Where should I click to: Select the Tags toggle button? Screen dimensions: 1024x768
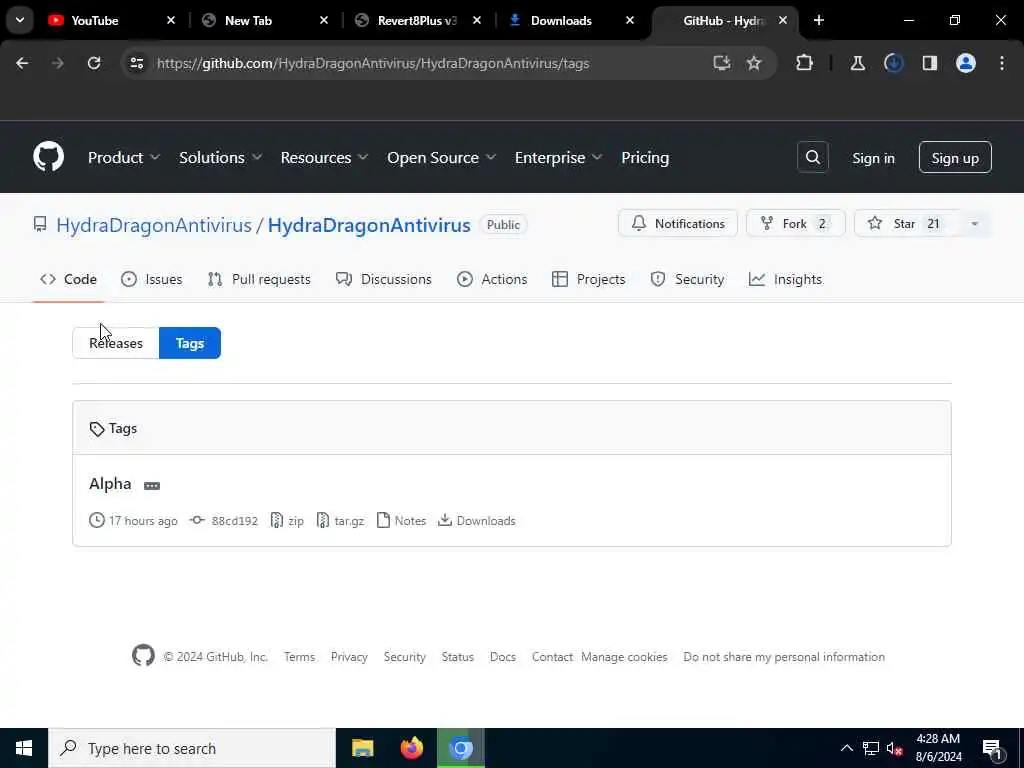tap(190, 343)
